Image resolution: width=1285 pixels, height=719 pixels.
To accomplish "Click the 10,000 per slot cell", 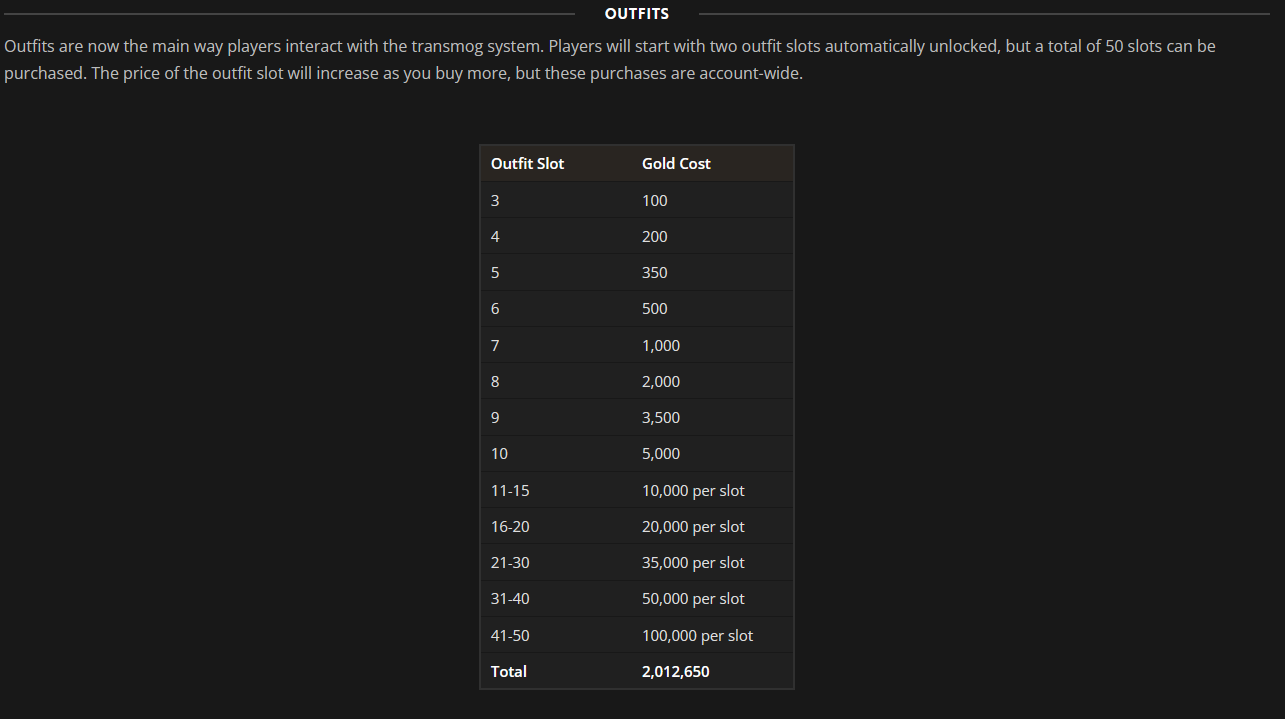I will tap(693, 490).
